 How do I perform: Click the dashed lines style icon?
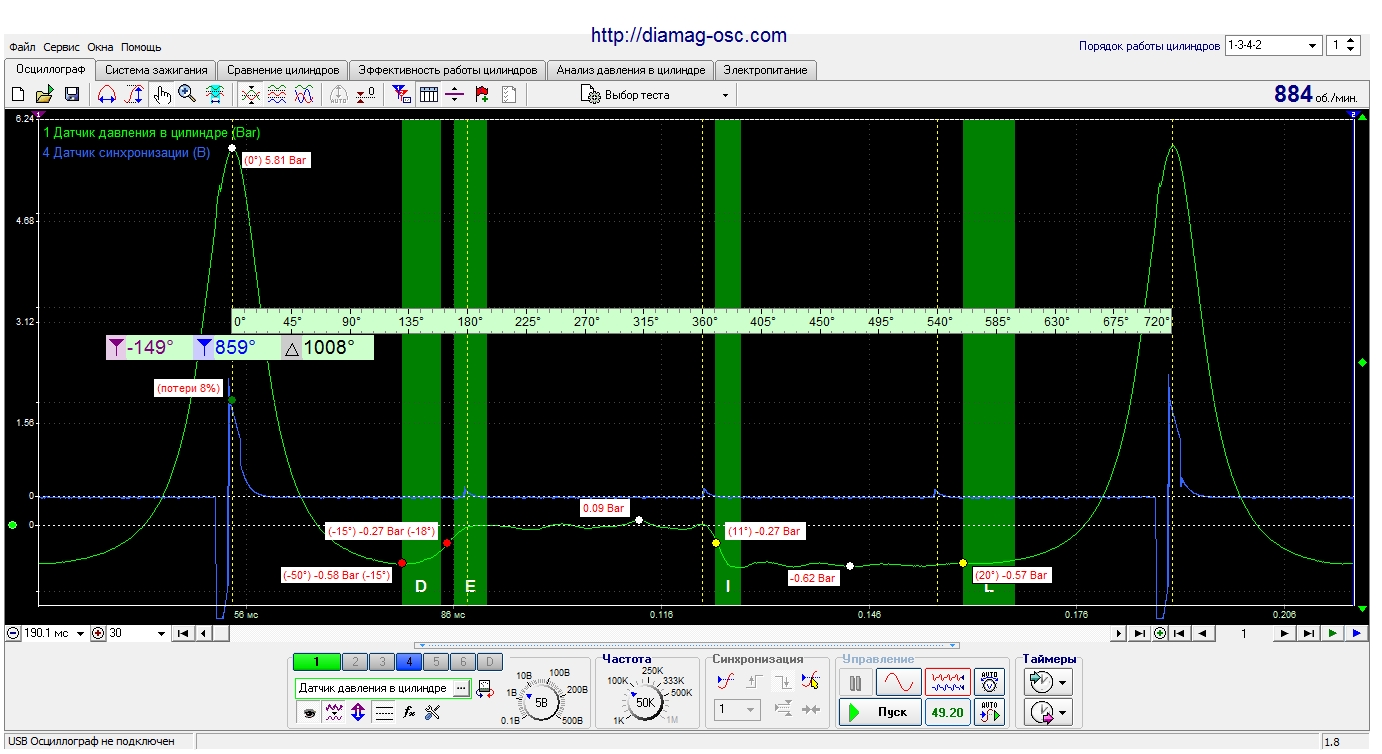[x=383, y=712]
